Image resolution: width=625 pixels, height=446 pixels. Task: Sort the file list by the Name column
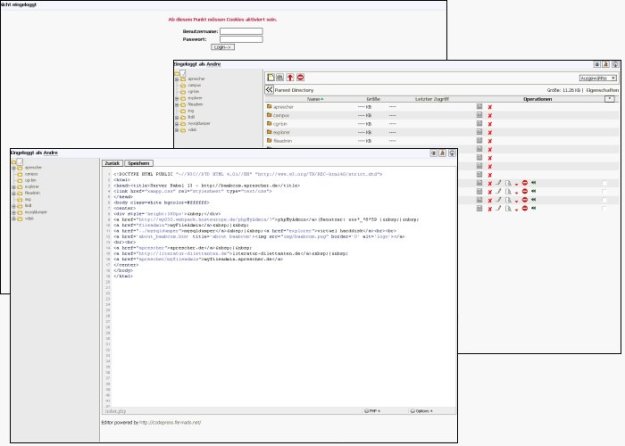pyautogui.click(x=315, y=99)
